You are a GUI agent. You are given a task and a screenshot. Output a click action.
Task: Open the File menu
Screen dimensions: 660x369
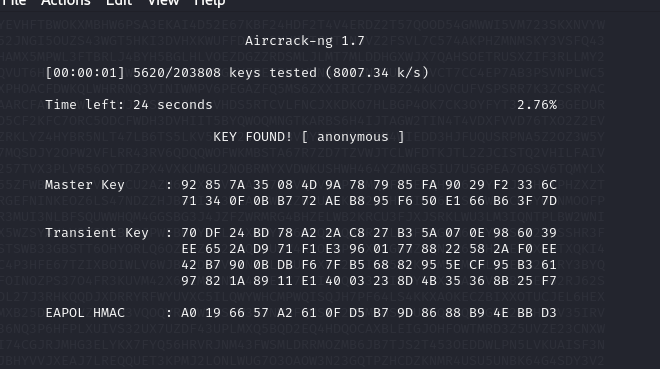click(x=14, y=2)
